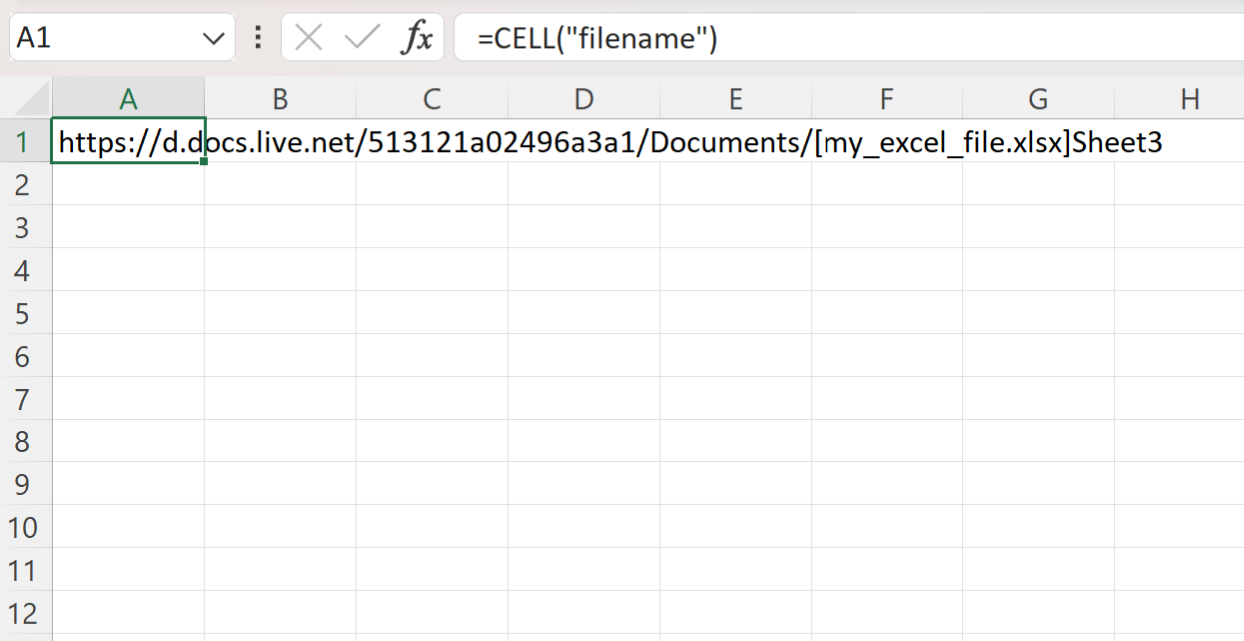Click the Cancel X icon in formula bar
The height and width of the screenshot is (641, 1244).
point(309,37)
